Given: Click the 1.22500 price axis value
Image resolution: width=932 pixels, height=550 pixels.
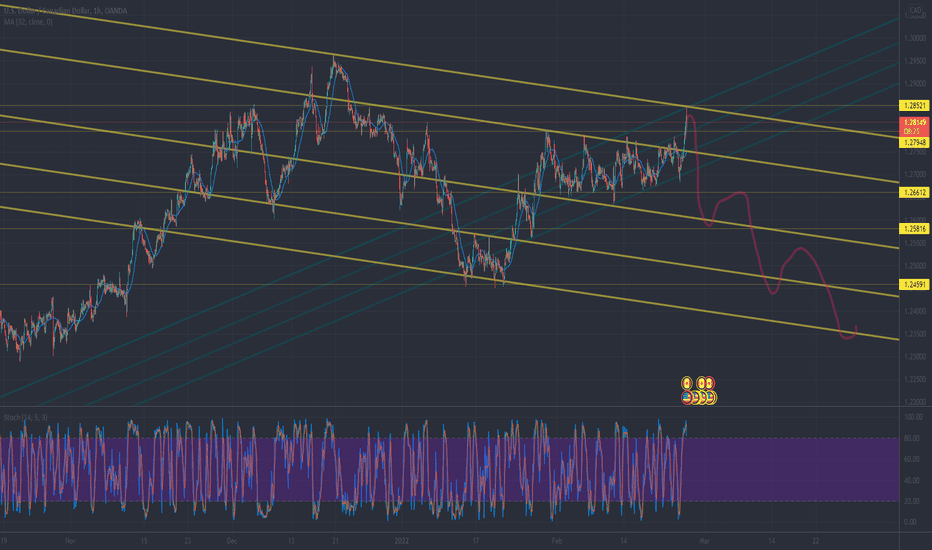Looking at the screenshot, I should click(915, 379).
